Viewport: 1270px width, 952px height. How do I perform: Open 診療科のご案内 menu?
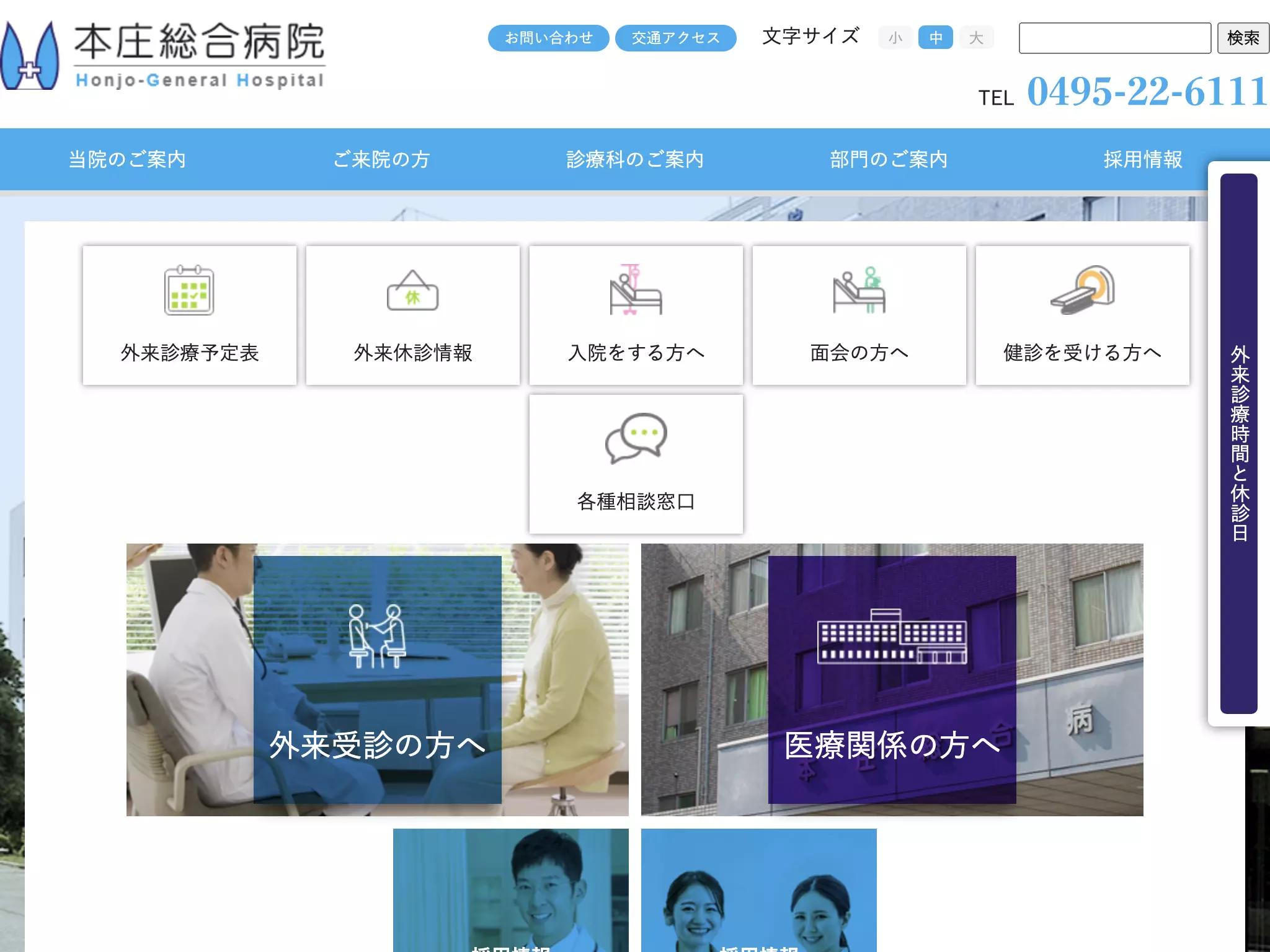635,159
